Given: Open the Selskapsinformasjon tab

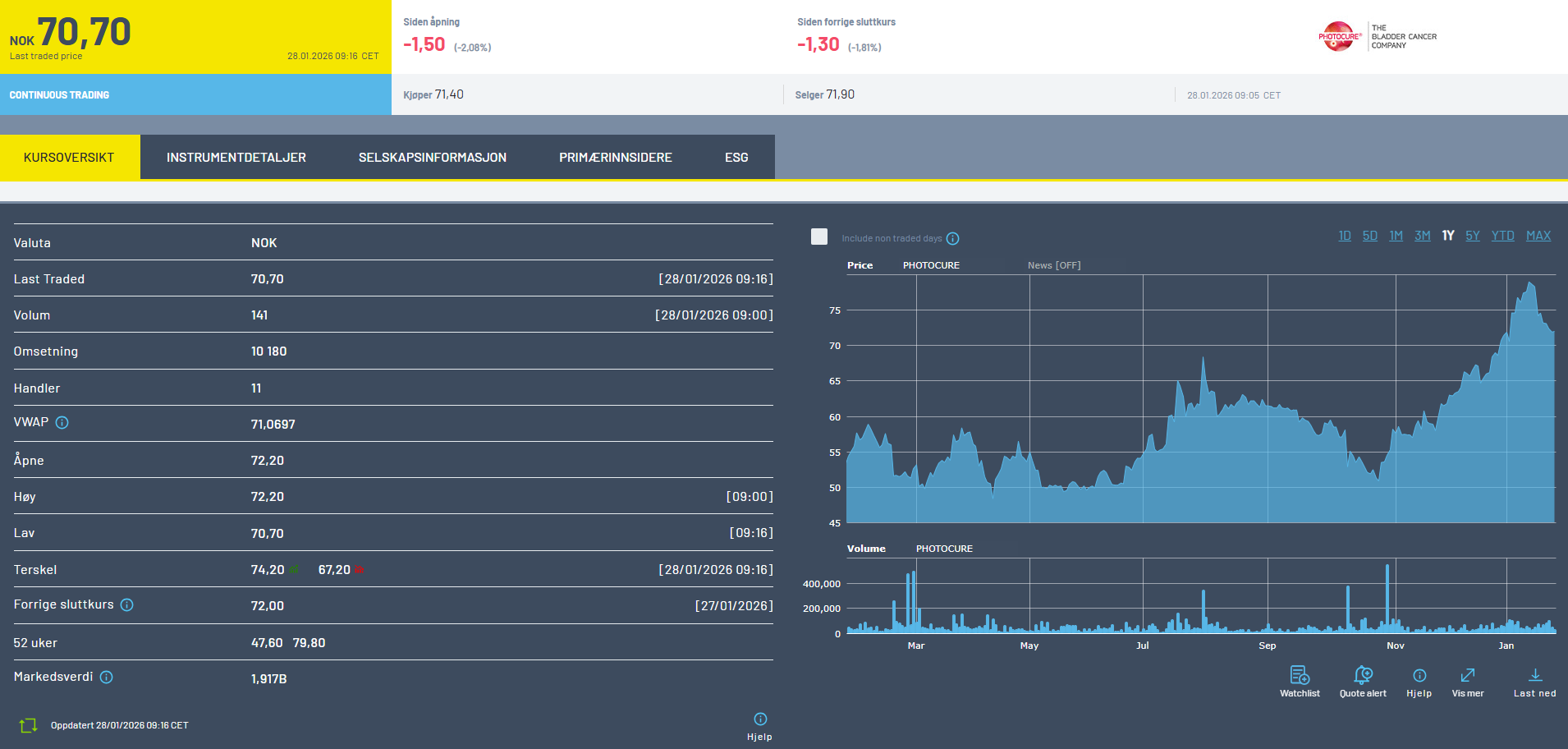Looking at the screenshot, I should (432, 158).
